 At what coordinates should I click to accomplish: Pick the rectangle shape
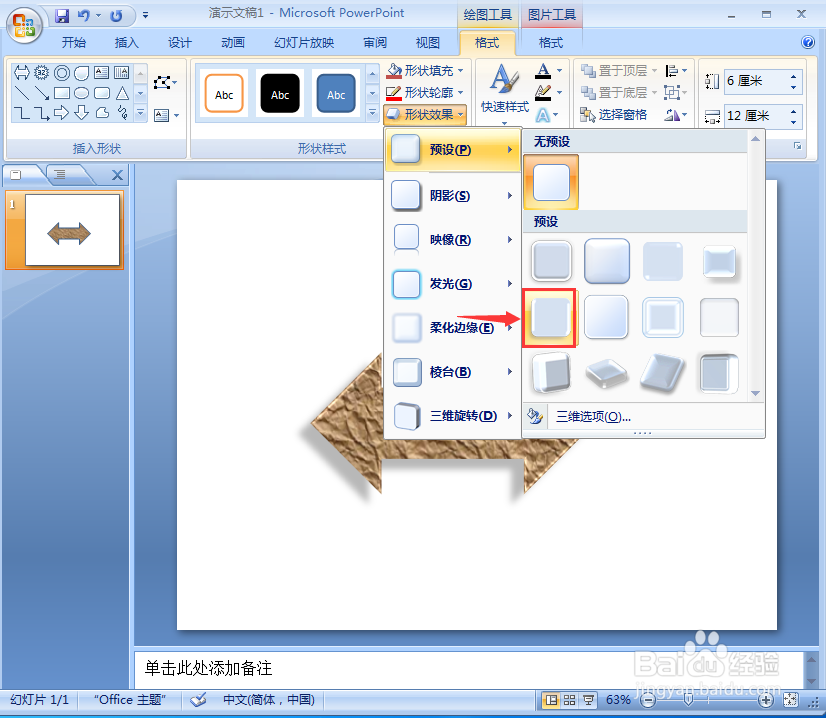pyautogui.click(x=62, y=93)
